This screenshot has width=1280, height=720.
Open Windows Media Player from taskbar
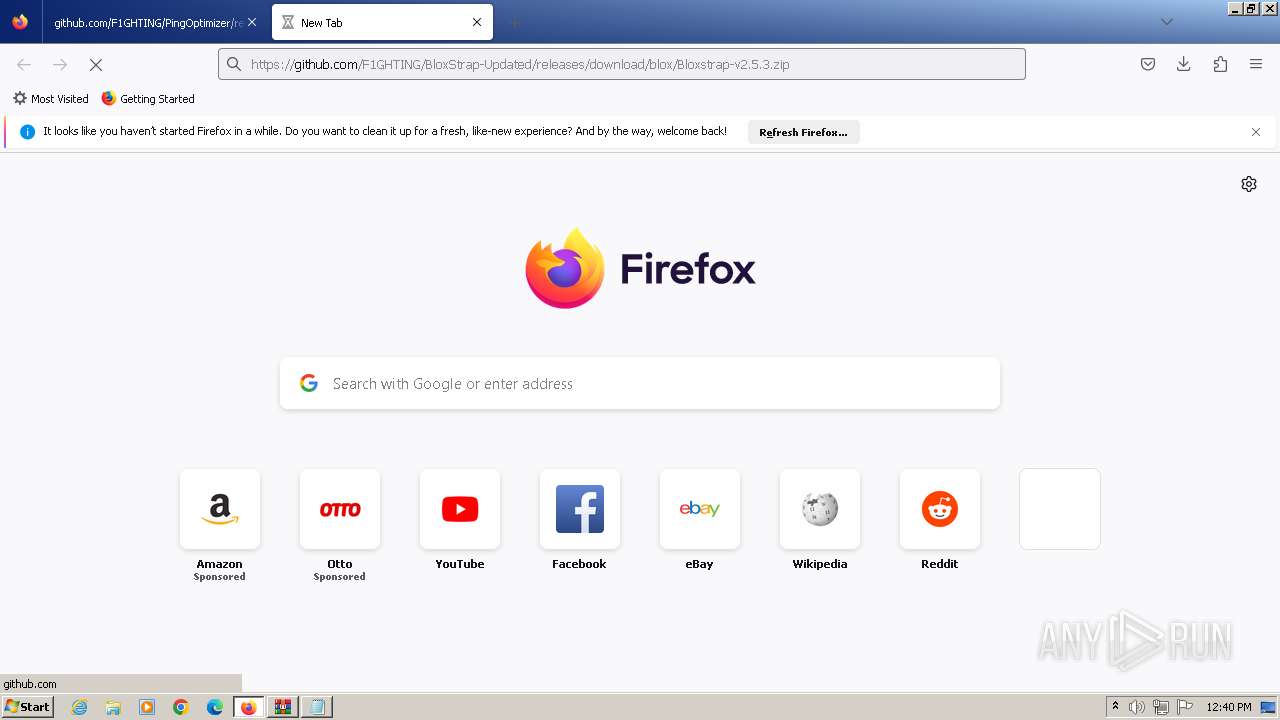(x=147, y=707)
